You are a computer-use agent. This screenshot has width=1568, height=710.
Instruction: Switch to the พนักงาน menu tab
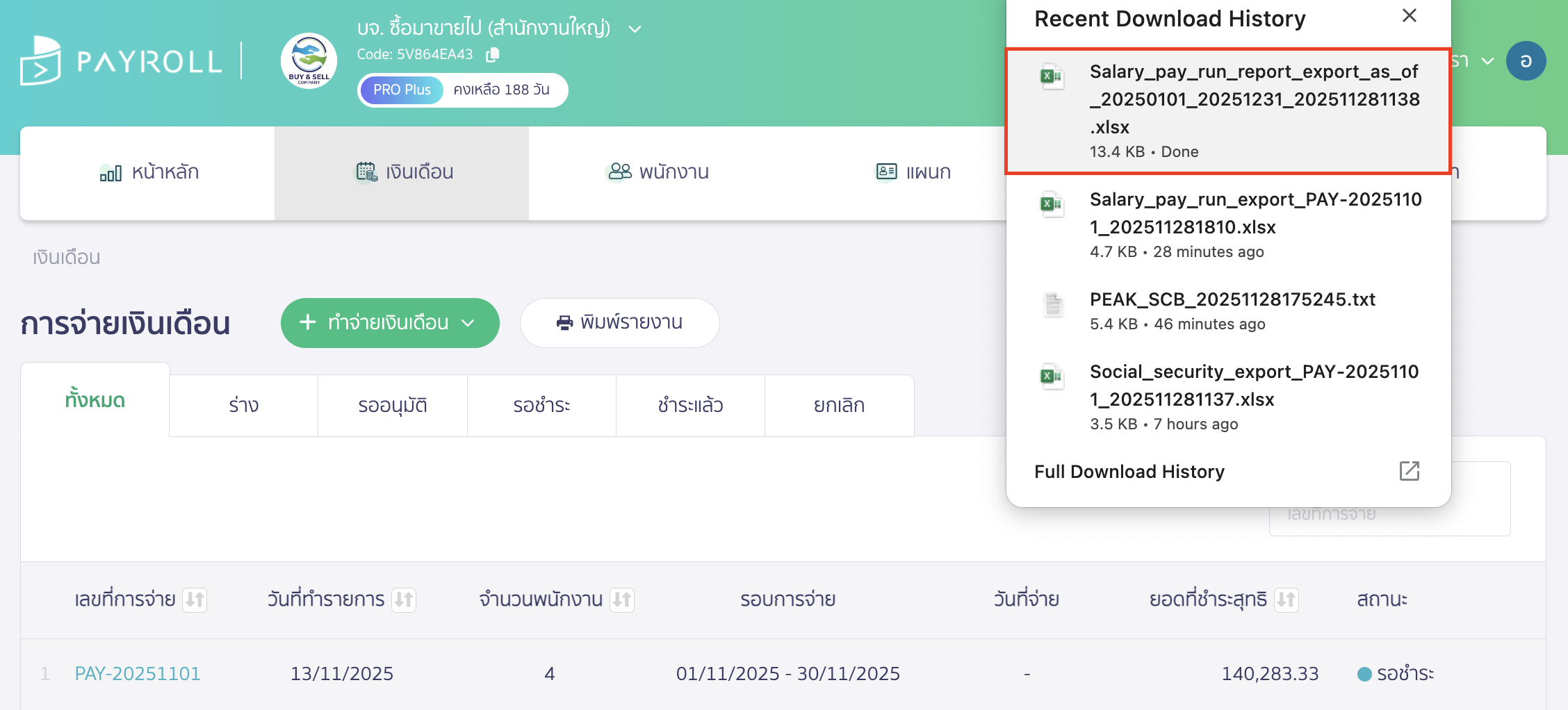[656, 172]
